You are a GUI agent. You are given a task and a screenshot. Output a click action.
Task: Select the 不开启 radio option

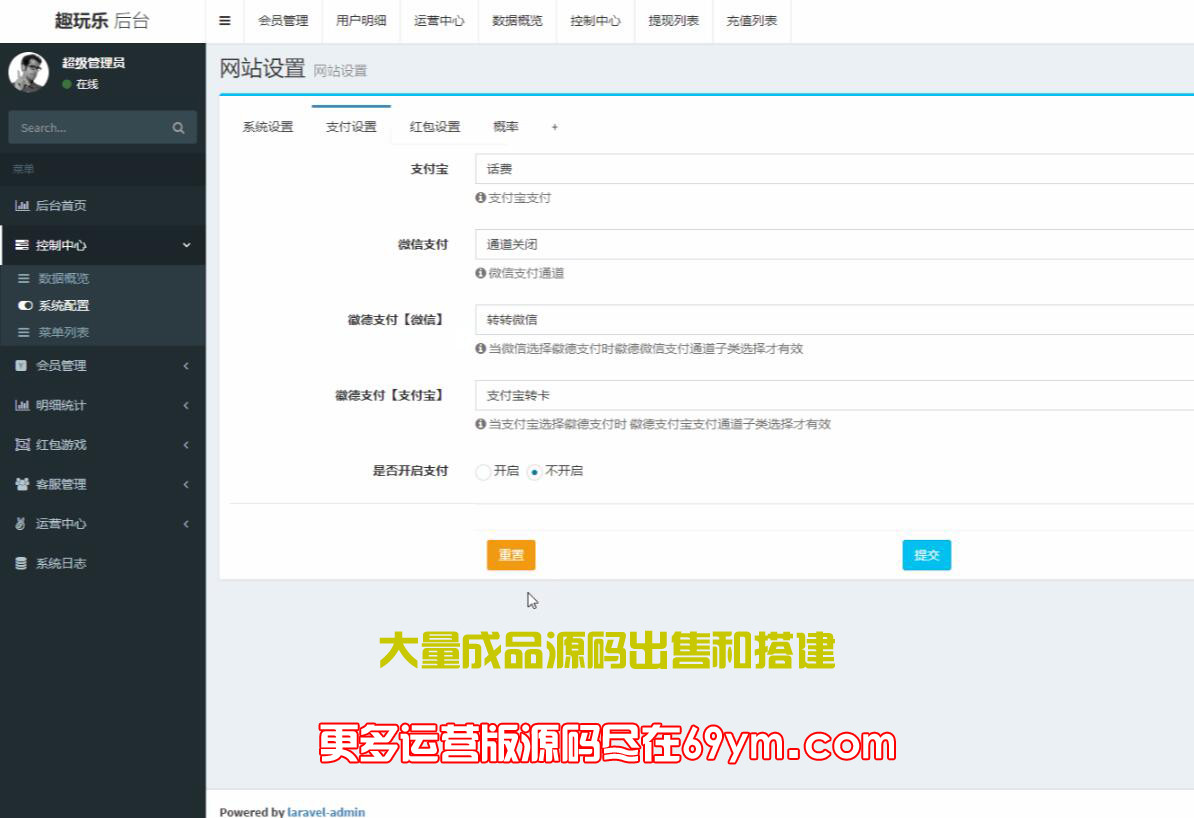[534, 472]
